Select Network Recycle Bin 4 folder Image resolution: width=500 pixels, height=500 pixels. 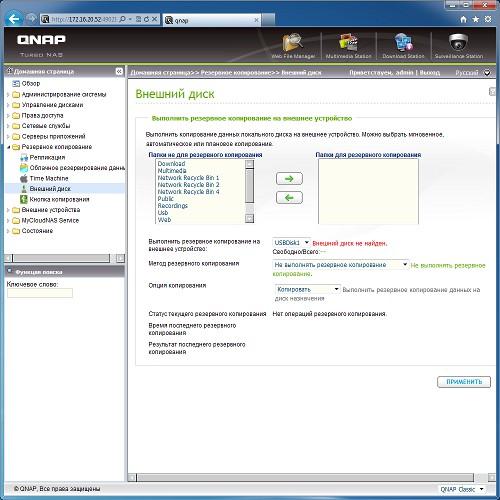188,192
